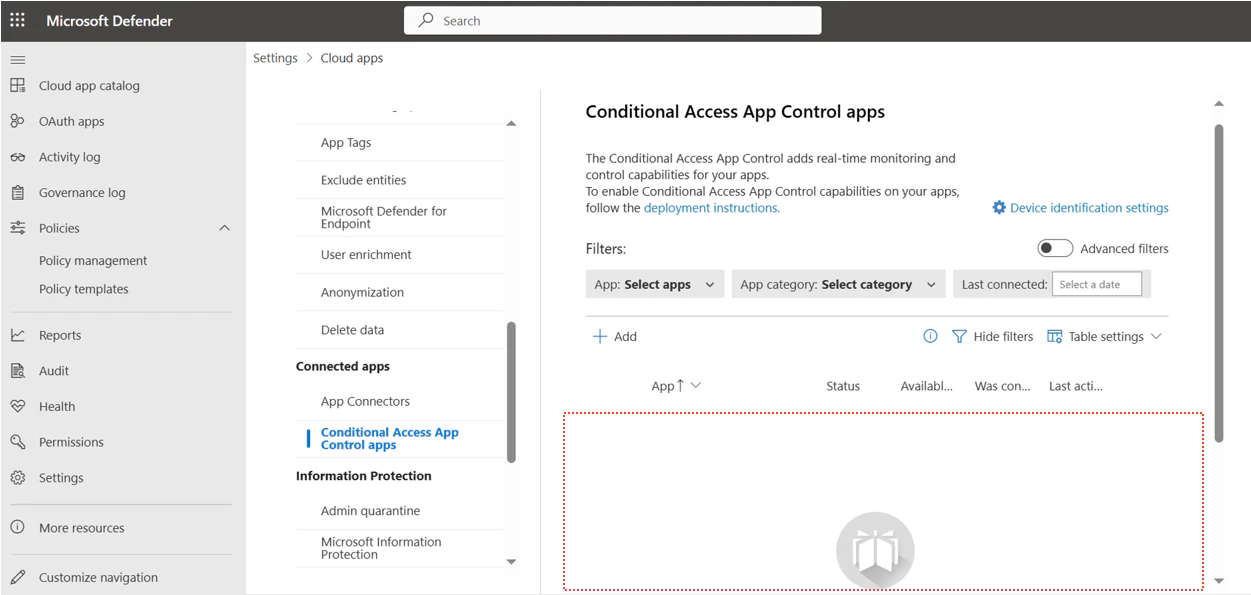Open the App category dropdown
This screenshot has height=595, width=1251.
[838, 284]
